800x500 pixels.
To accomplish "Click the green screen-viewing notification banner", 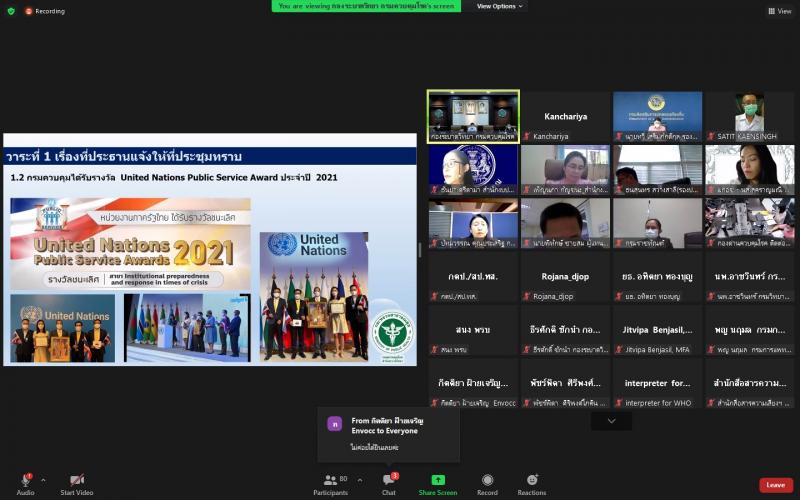I will tap(366, 6).
